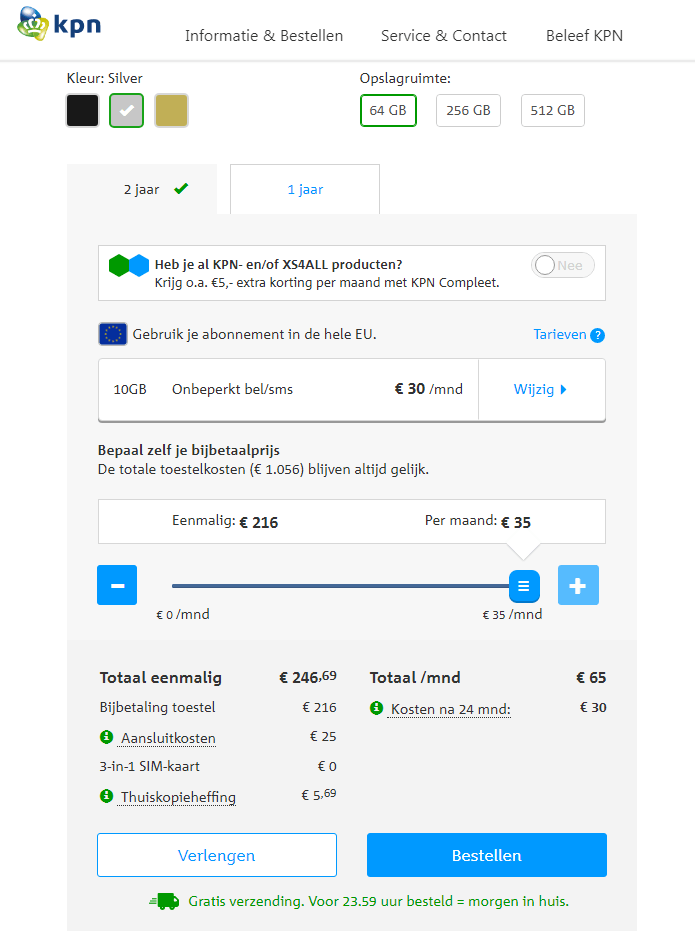Click the Totaal /mnd € 65 value
The height and width of the screenshot is (945, 695).
pos(591,677)
